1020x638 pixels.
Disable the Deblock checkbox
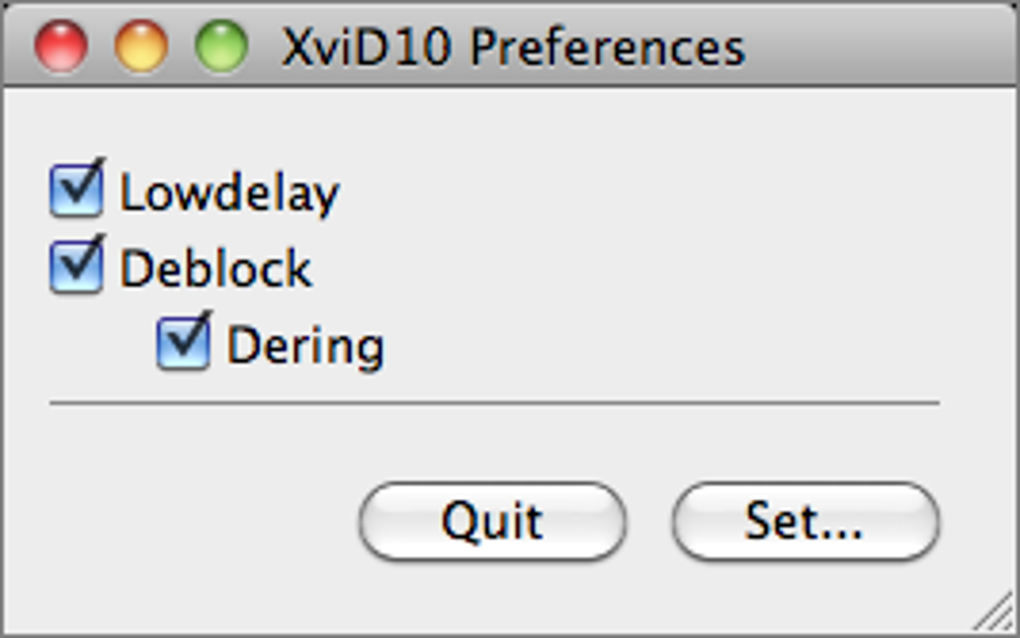click(x=76, y=268)
